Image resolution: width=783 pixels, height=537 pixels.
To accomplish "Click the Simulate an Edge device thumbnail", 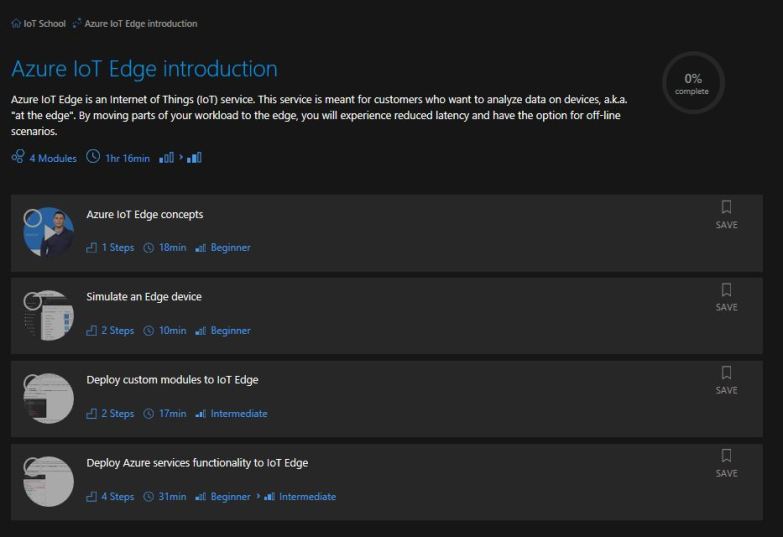I will coord(49,315).
